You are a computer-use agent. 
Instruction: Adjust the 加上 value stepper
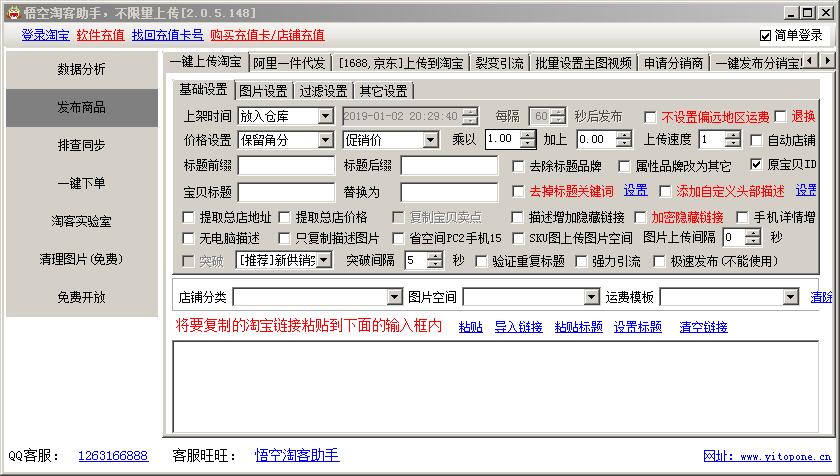coord(624,140)
